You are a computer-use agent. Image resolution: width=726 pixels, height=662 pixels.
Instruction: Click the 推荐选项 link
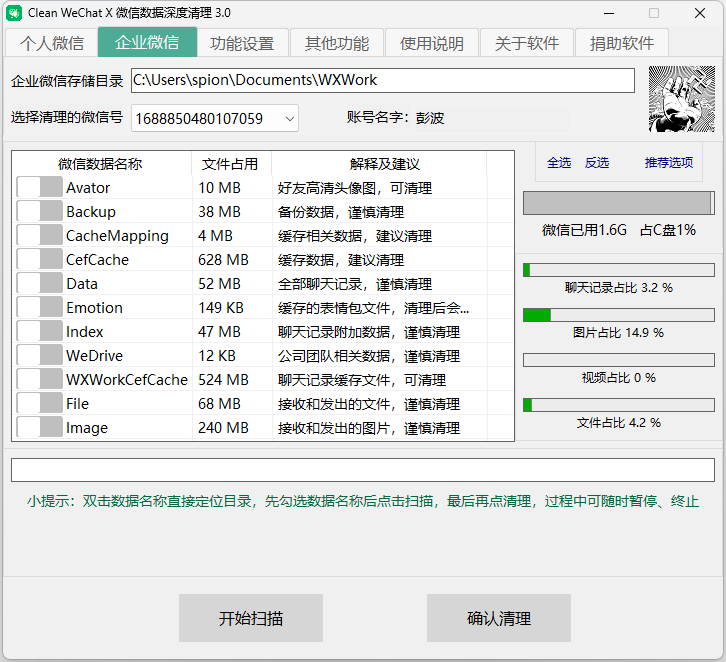669,162
